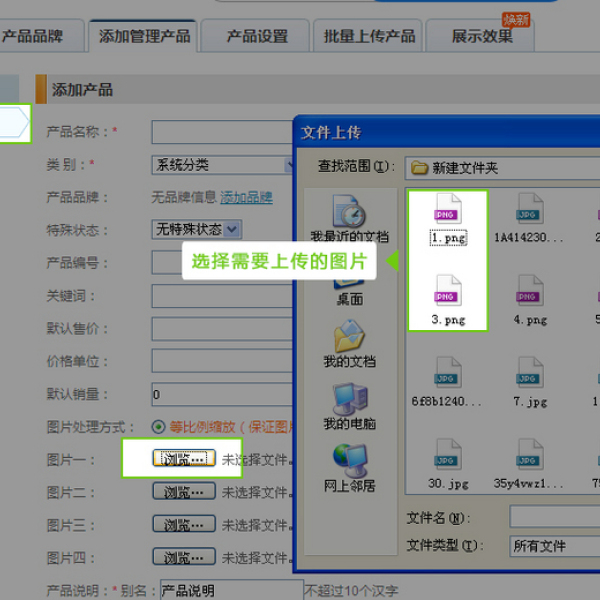Image resolution: width=600 pixels, height=600 pixels.
Task: Focus the 价格单位 input field
Action: click(222, 361)
